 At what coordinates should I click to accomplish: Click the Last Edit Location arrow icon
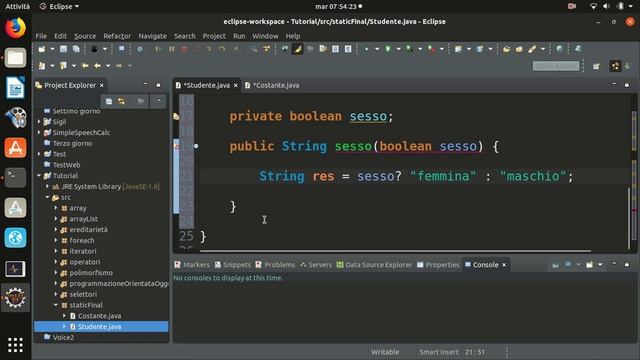point(85,66)
